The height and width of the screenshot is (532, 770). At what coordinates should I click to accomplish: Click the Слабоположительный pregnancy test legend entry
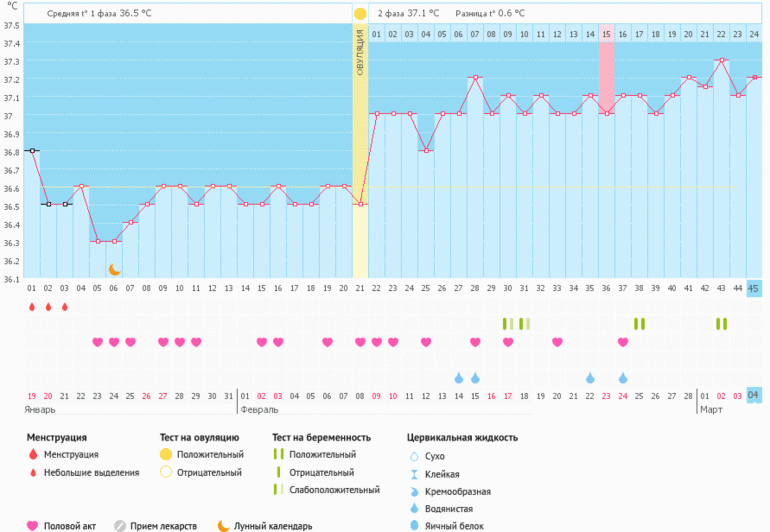click(x=334, y=490)
